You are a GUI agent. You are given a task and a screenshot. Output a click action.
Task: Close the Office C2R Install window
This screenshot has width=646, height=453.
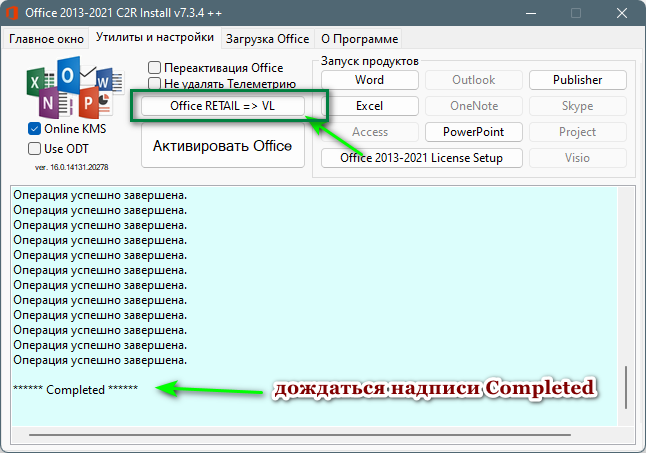tap(622, 13)
